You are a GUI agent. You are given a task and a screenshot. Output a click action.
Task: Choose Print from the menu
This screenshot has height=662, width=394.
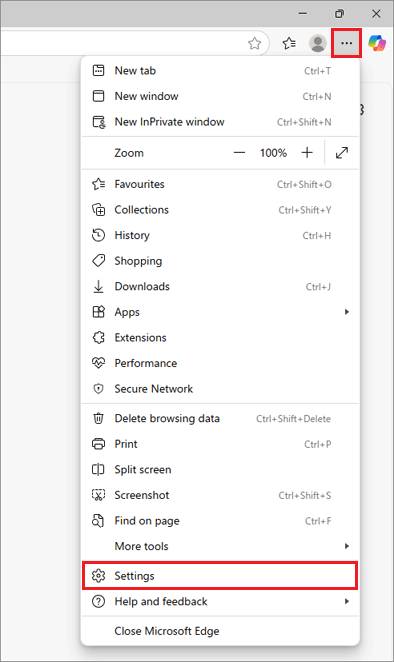[220, 444]
